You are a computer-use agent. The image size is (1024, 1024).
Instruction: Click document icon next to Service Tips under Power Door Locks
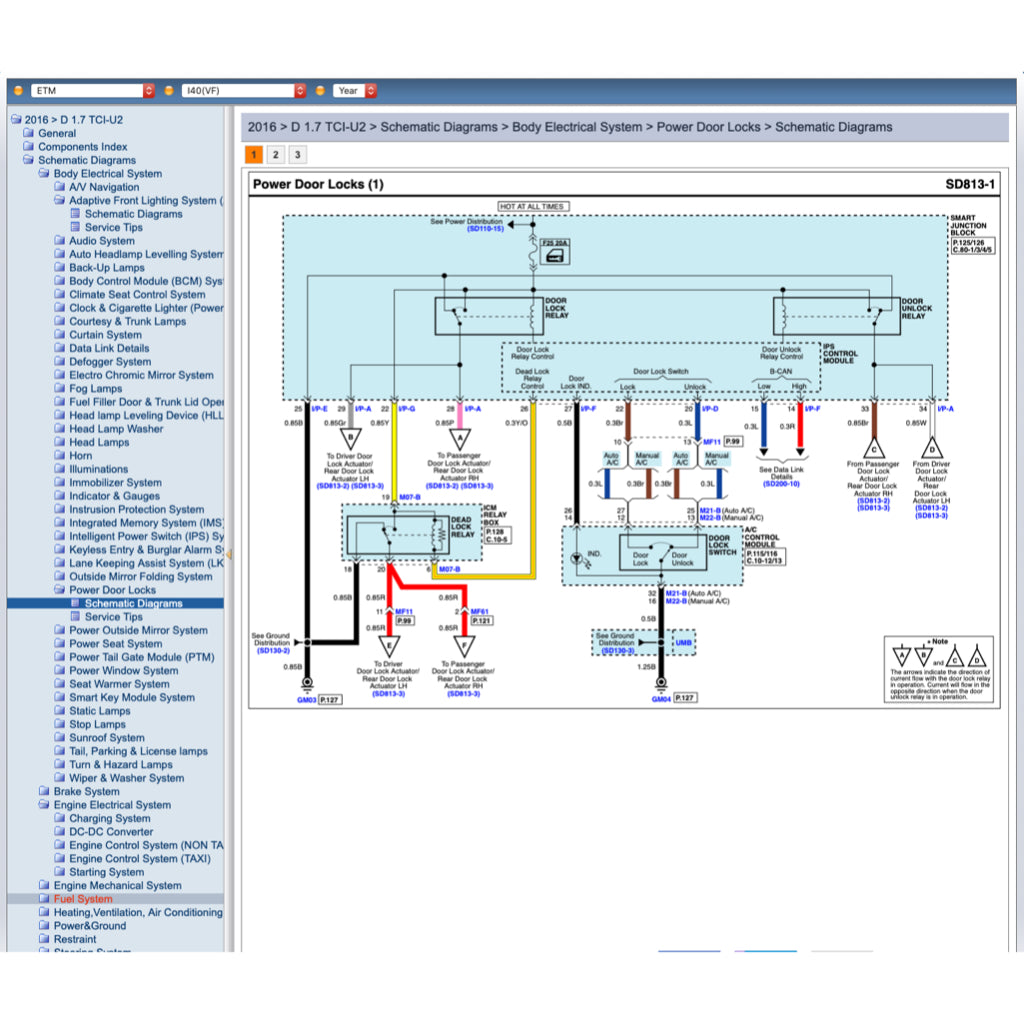pos(75,616)
